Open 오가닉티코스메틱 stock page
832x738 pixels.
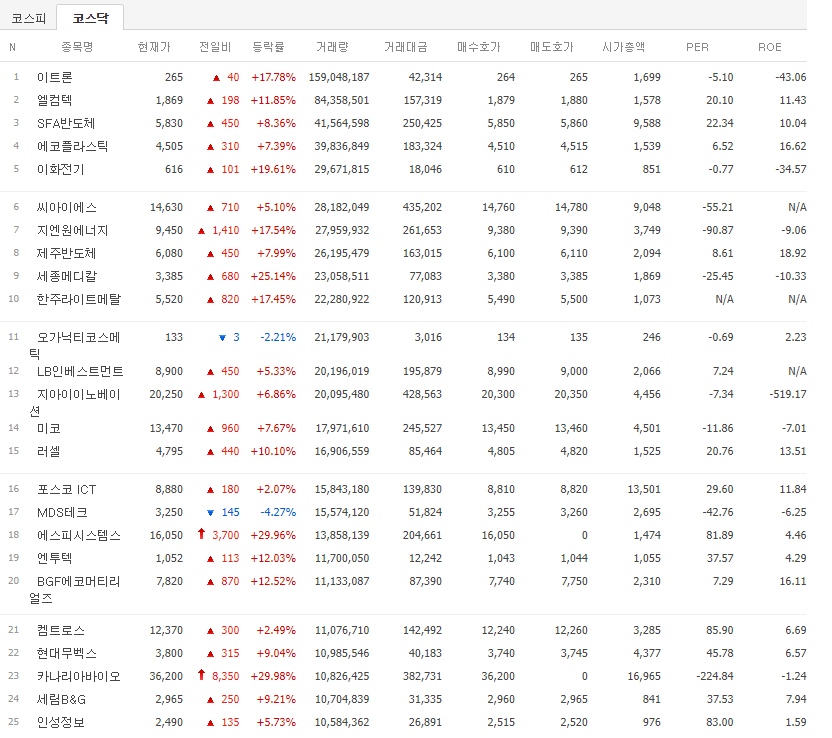(75, 345)
